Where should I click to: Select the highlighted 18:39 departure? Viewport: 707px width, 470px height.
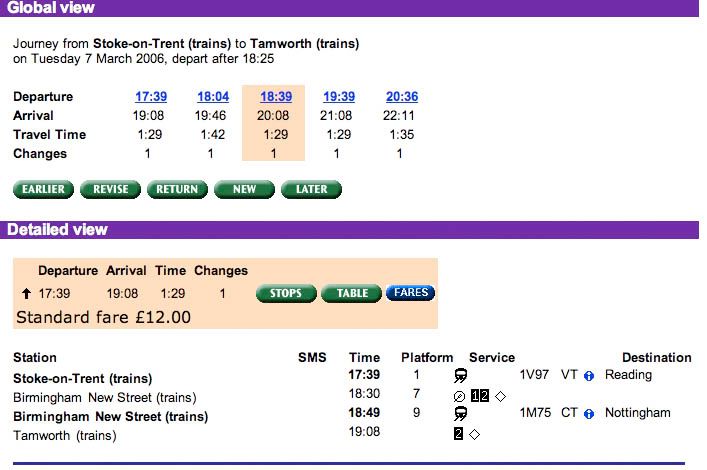coord(274,97)
